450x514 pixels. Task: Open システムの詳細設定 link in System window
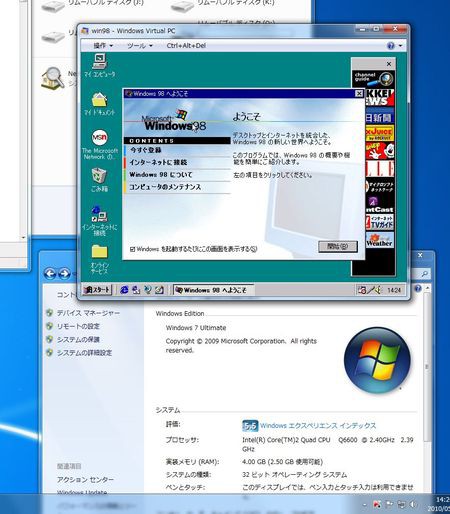click(x=84, y=353)
